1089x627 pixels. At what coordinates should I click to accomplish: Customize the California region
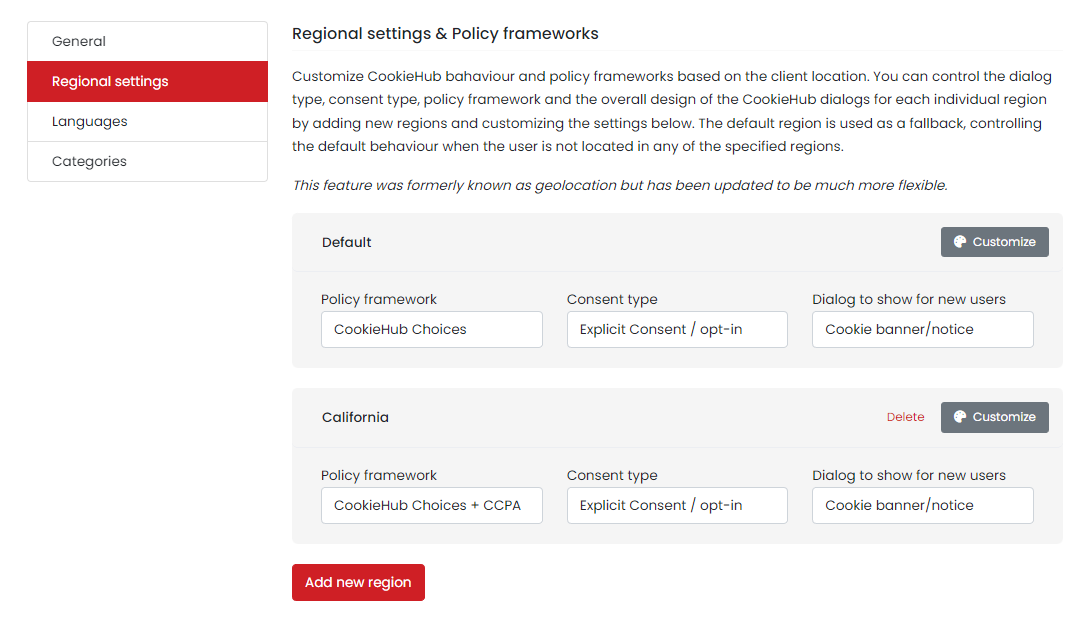pos(995,417)
